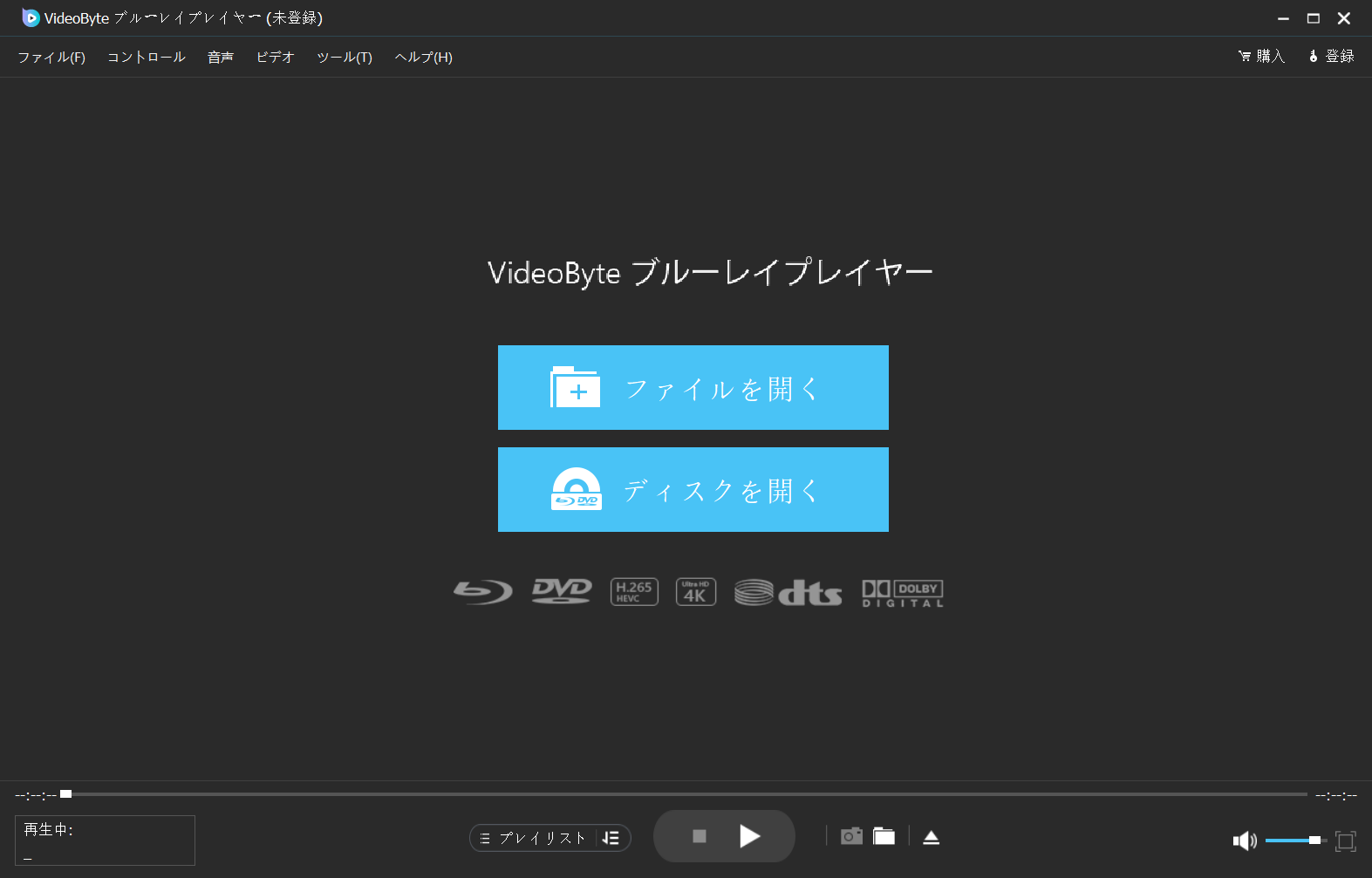Open the ファイル(F) menu
Viewport: 1372px width, 878px height.
(x=51, y=58)
